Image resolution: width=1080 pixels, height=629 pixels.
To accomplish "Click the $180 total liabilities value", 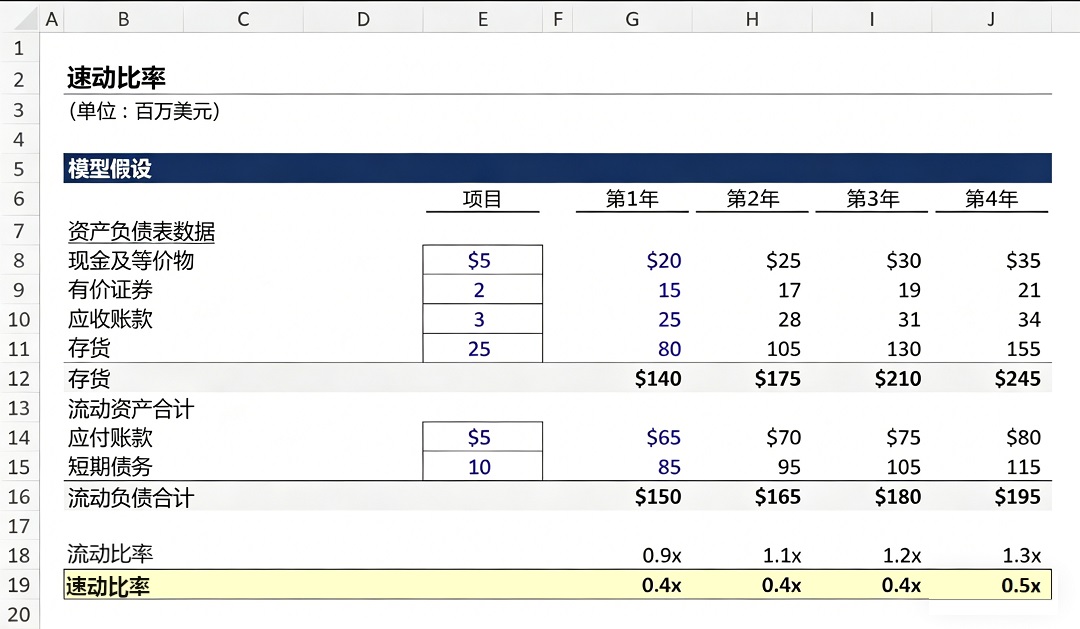I will 898,497.
